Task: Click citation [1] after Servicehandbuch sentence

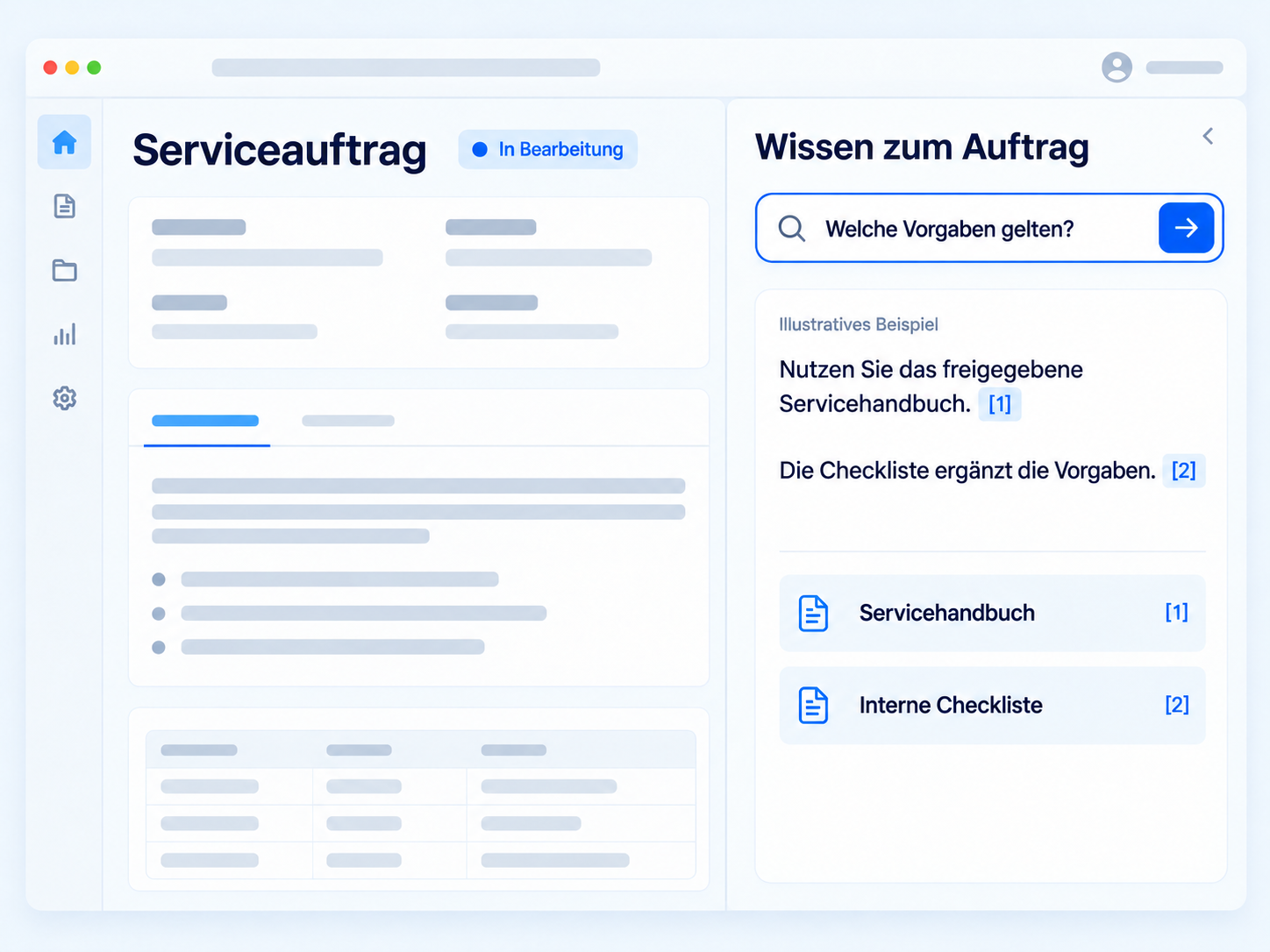Action: 1000,404
